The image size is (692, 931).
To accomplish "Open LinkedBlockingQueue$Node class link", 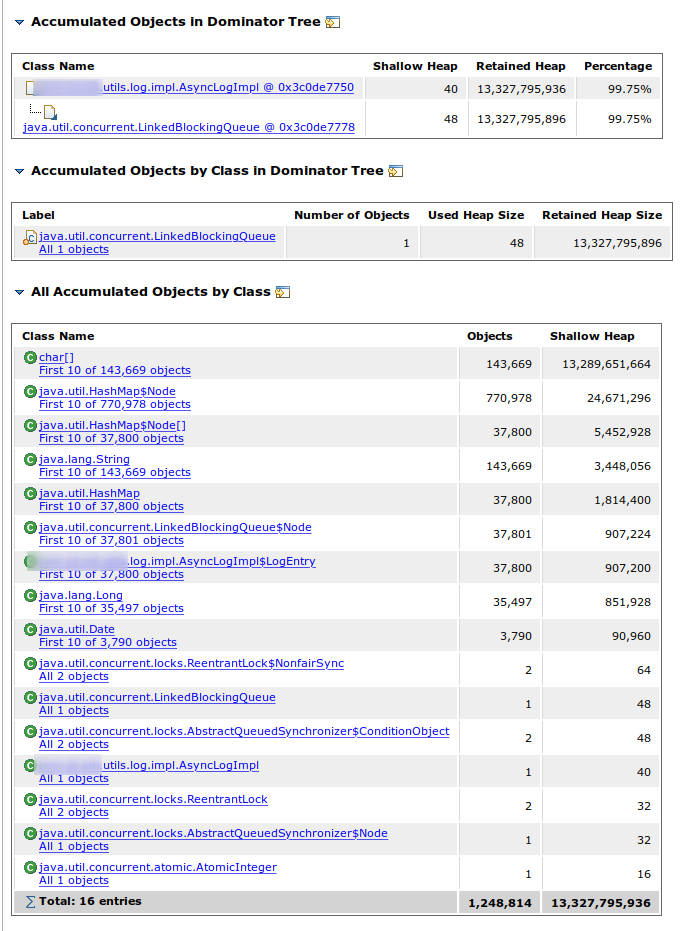I will [x=175, y=527].
